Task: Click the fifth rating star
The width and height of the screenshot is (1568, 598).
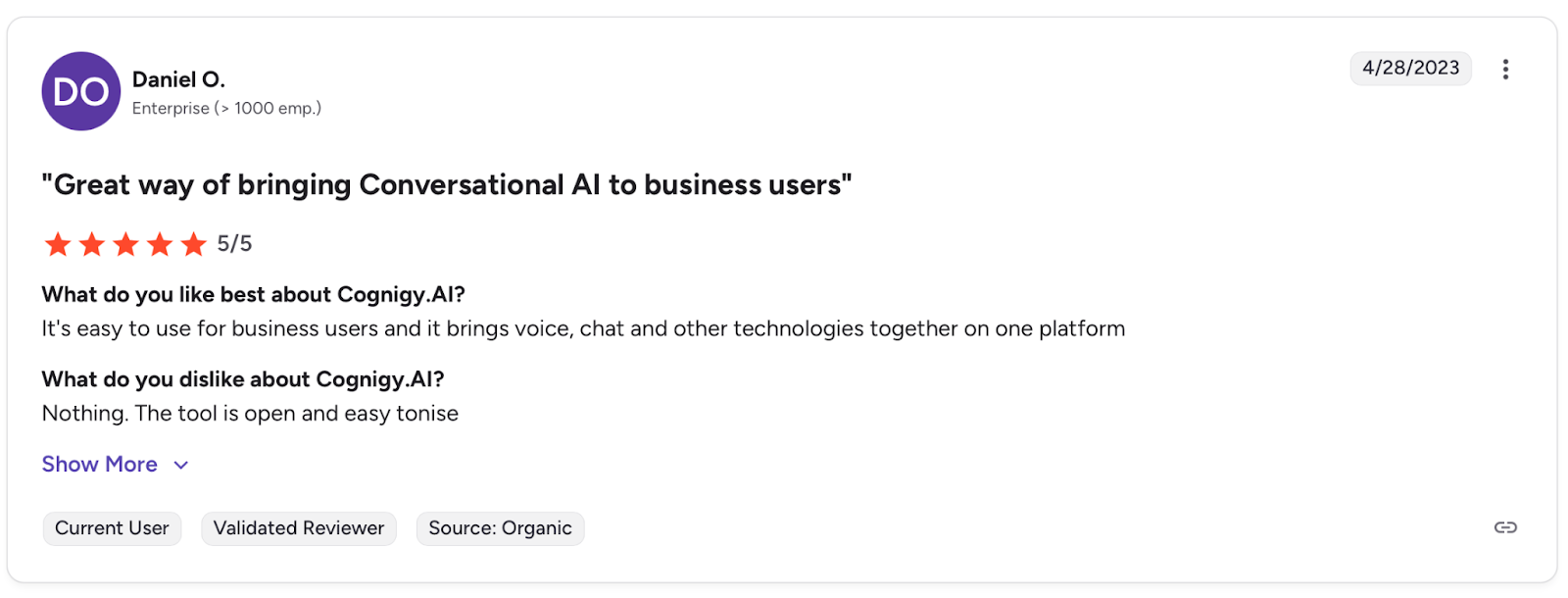Action: (x=194, y=244)
